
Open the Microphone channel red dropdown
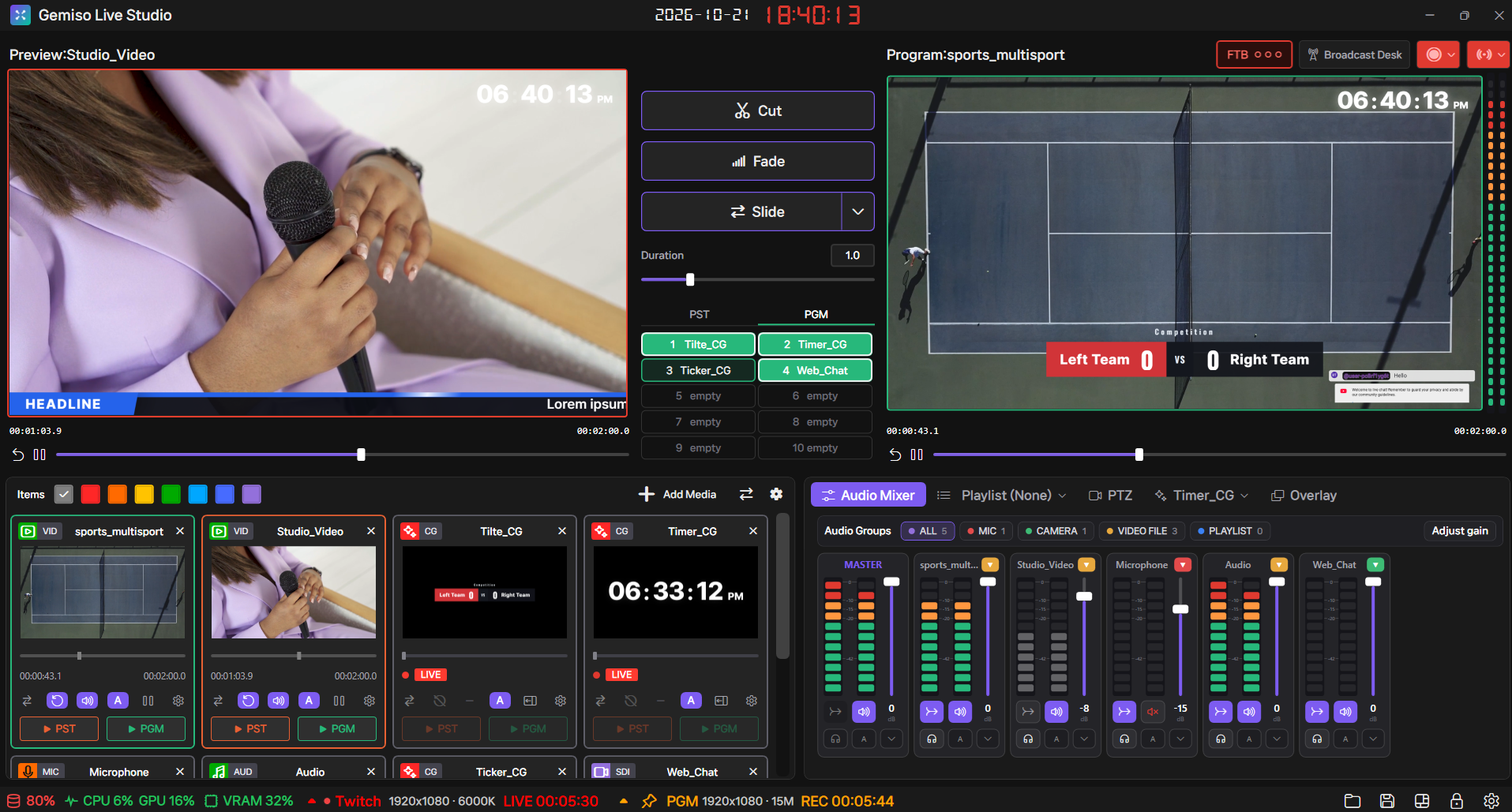[x=1183, y=565]
